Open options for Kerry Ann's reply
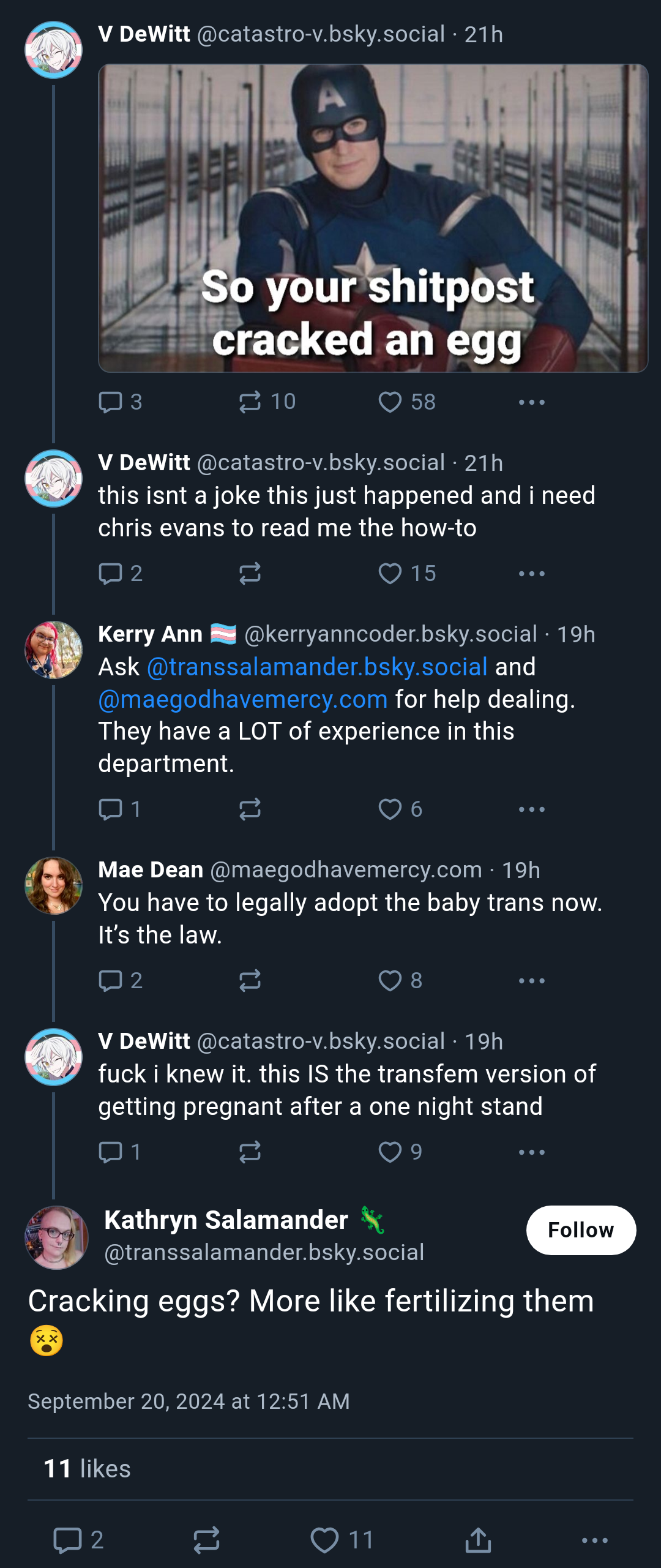This screenshot has height=1568, width=661. [x=531, y=809]
